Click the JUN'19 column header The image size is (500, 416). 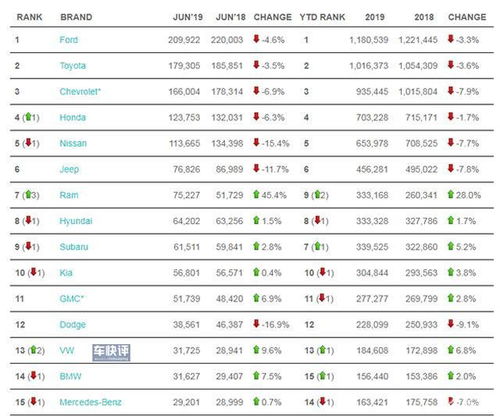[x=188, y=17]
